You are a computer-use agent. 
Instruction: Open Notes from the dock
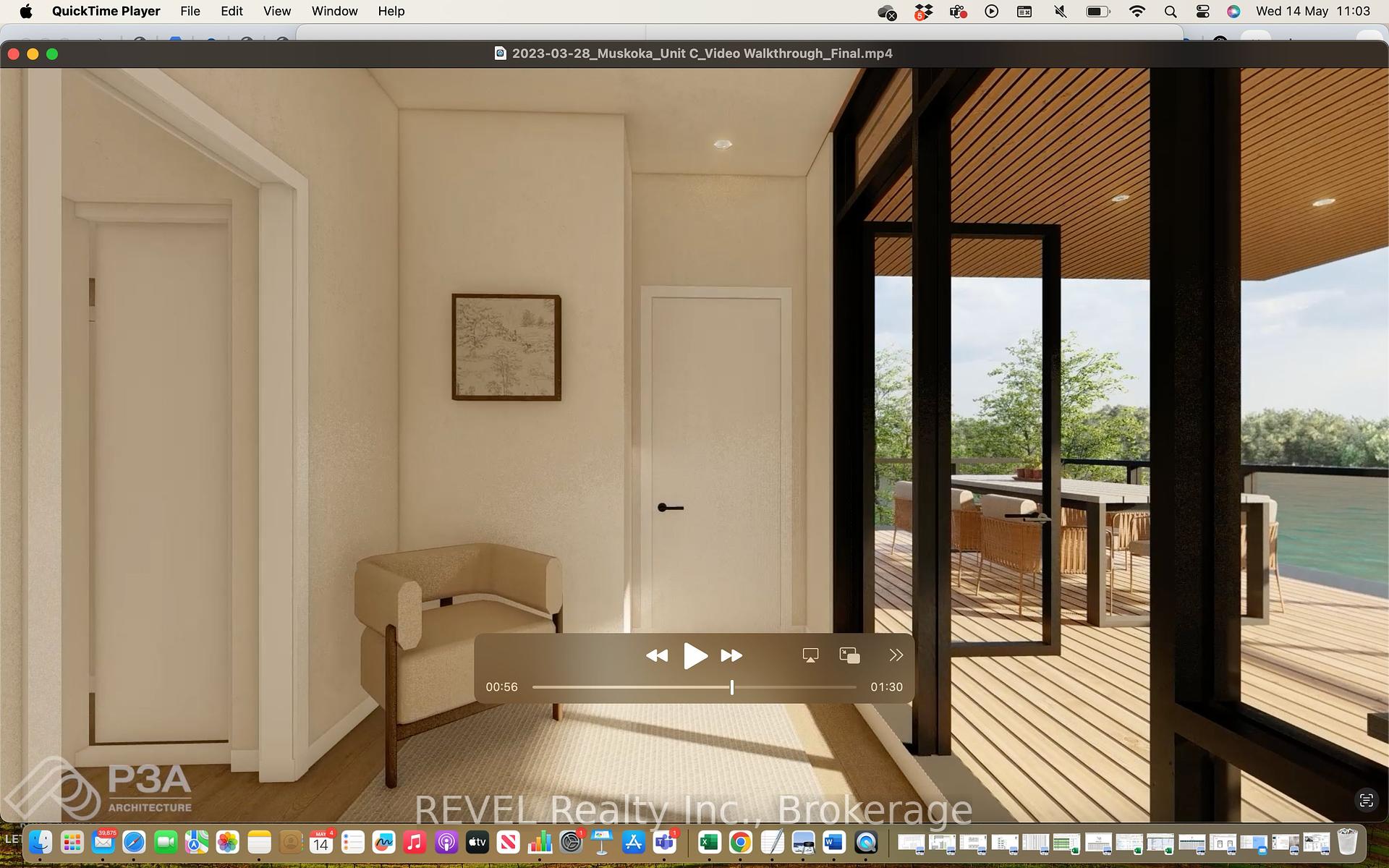[x=259, y=842]
